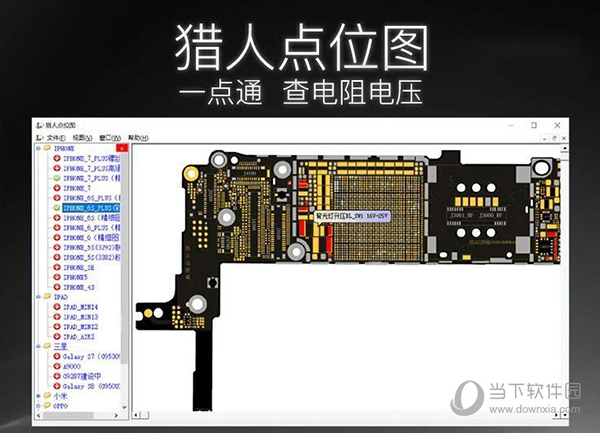Click the IPAD folder icon
Screen dimensions: 600x433
click(47, 297)
